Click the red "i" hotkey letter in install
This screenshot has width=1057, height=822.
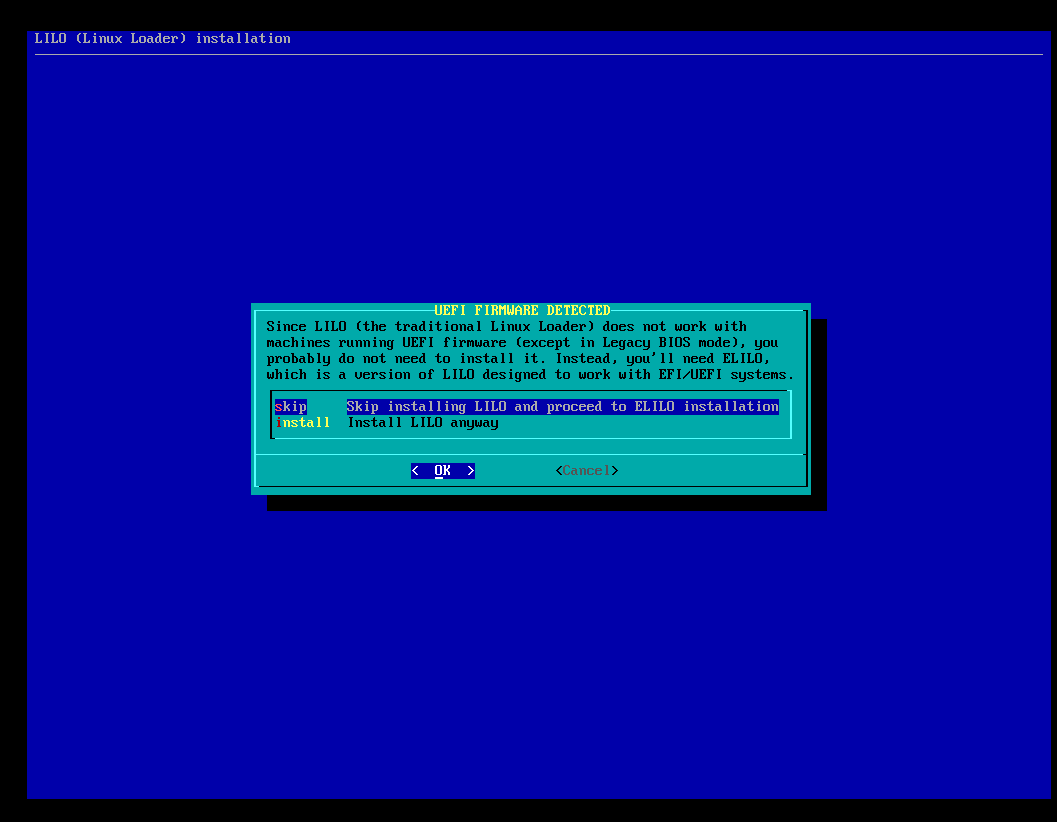pos(279,423)
